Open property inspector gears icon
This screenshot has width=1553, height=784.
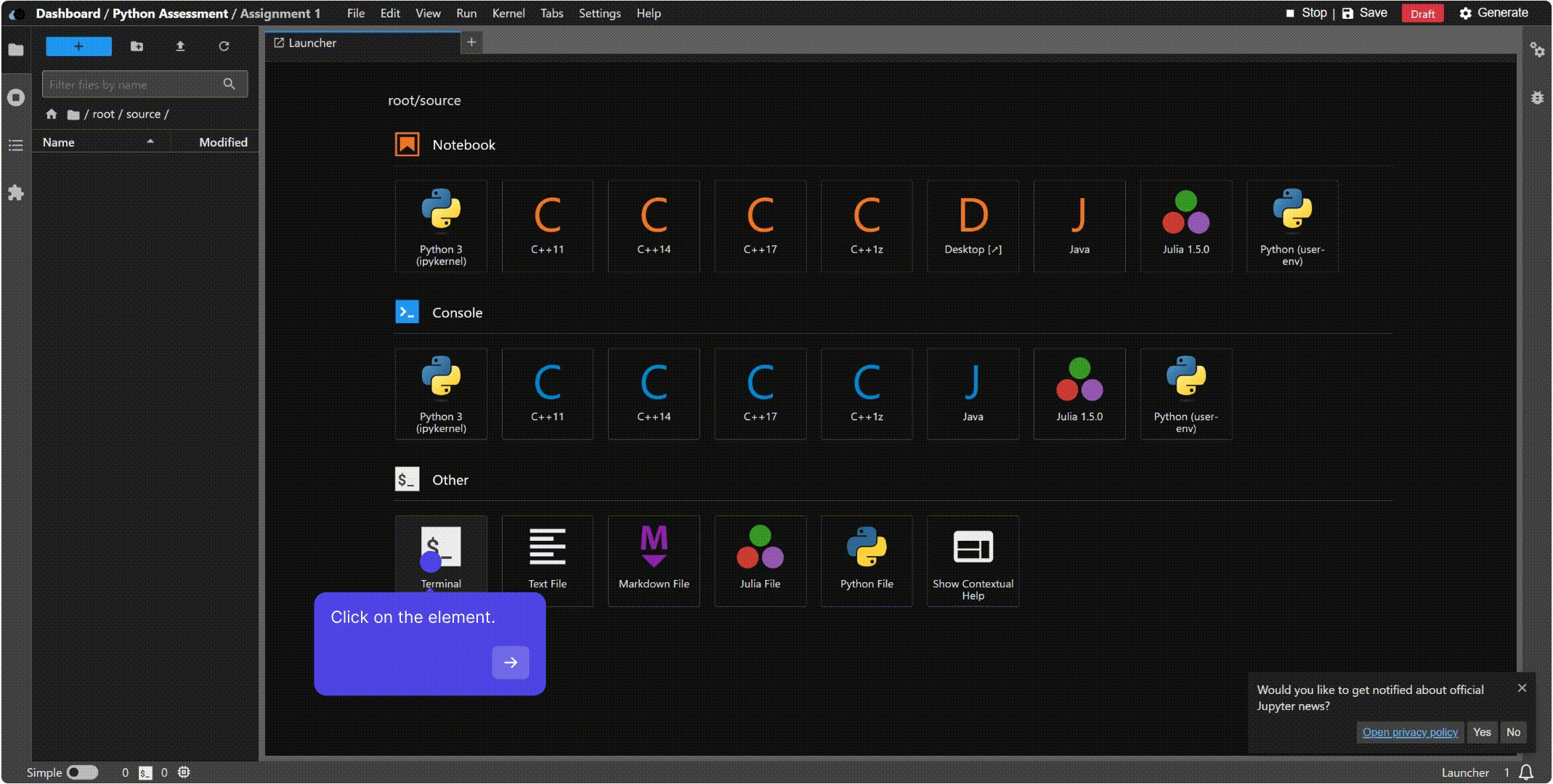click(1537, 49)
